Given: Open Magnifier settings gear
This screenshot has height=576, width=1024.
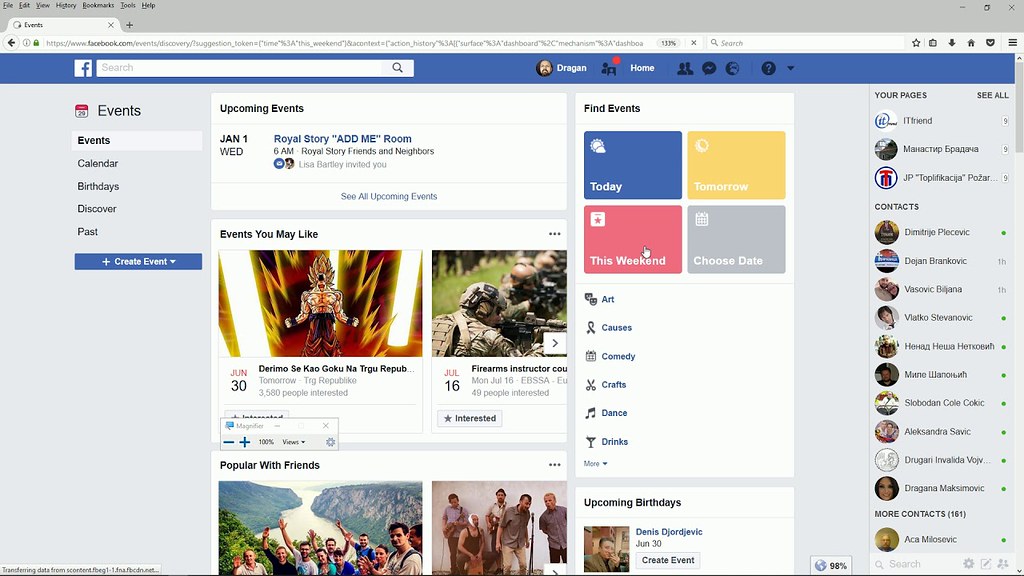Looking at the screenshot, I should pos(330,441).
